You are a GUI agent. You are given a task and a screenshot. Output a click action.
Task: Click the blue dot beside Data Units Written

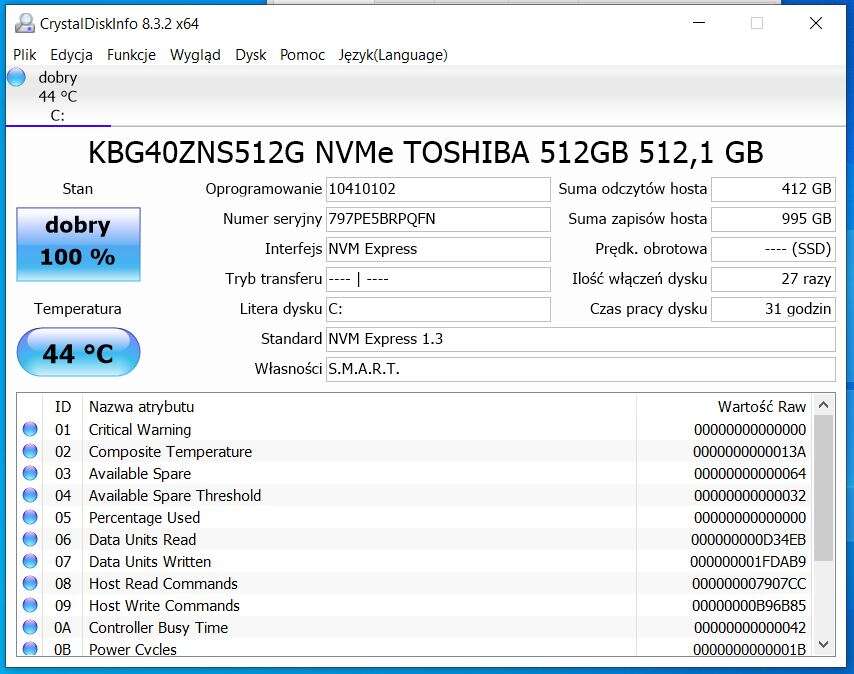[31, 561]
